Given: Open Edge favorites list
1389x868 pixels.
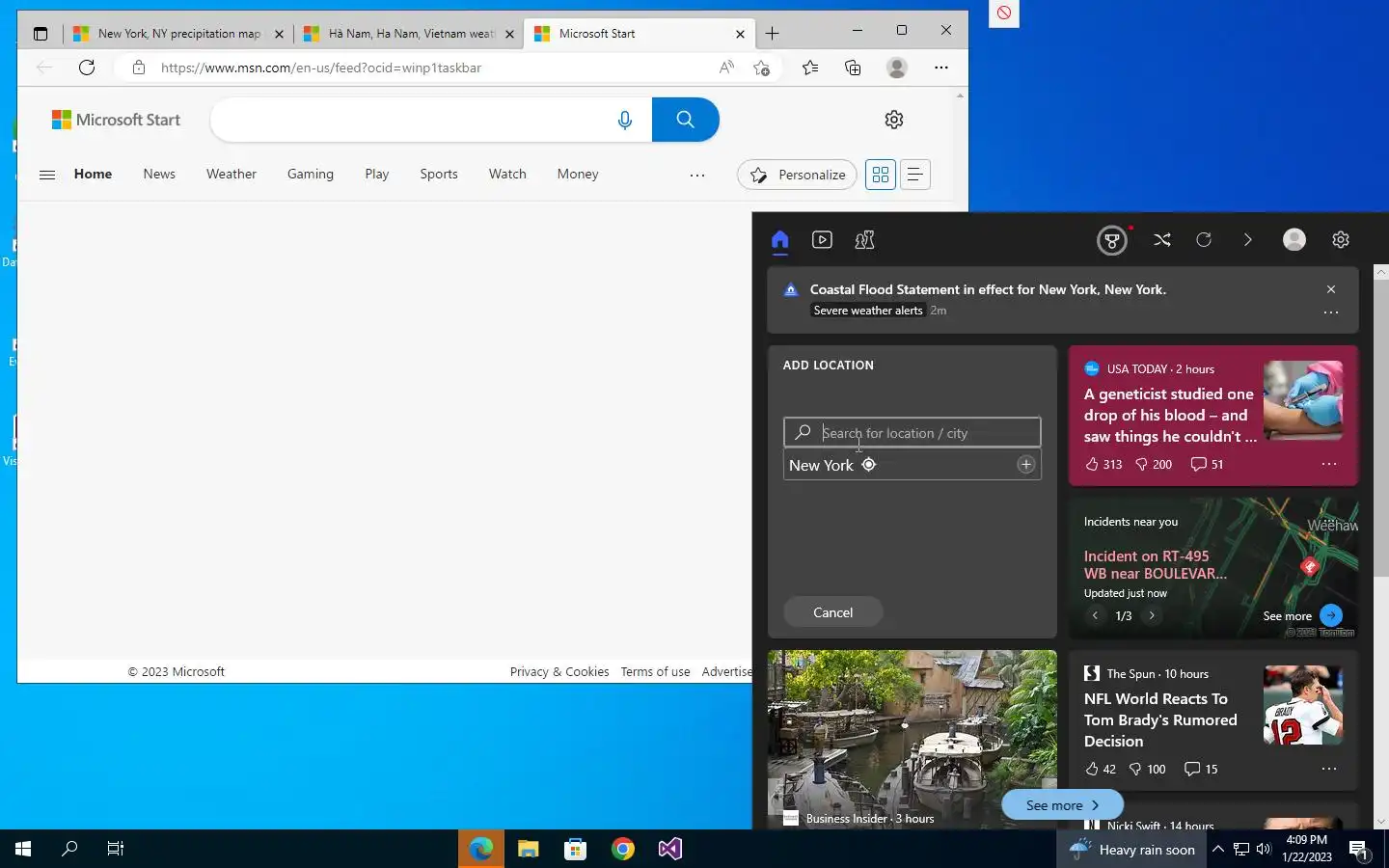Looking at the screenshot, I should point(810,68).
